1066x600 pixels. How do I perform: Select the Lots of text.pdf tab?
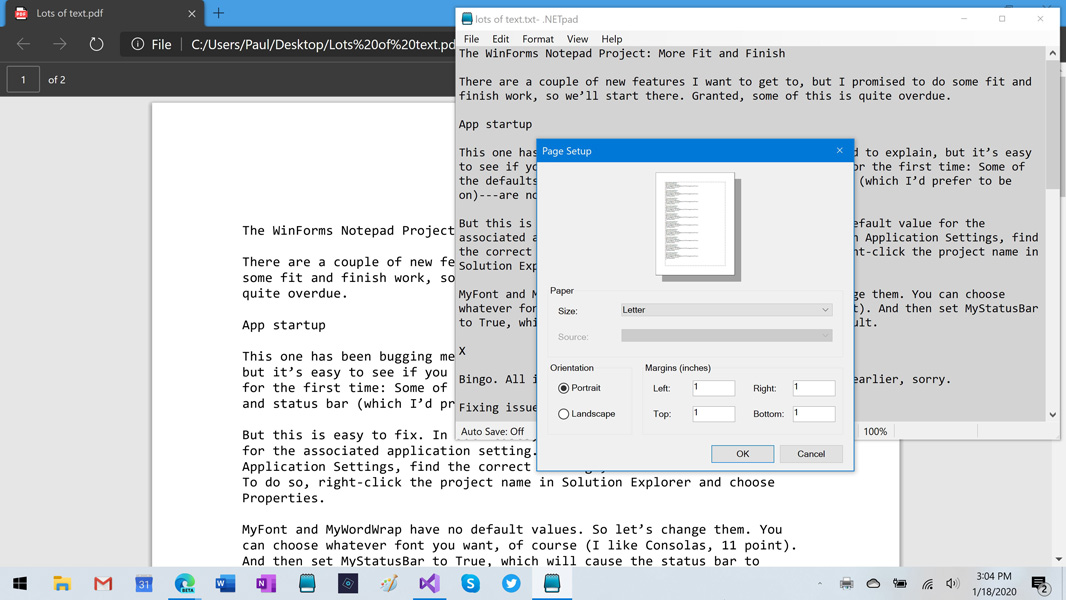pos(105,14)
